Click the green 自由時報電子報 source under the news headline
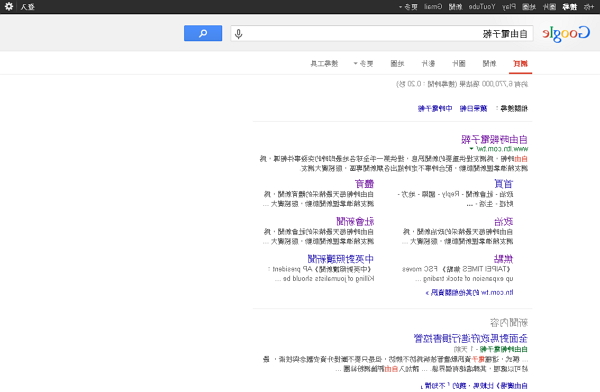Screen dimensions: 600x392 [x=504, y=349]
